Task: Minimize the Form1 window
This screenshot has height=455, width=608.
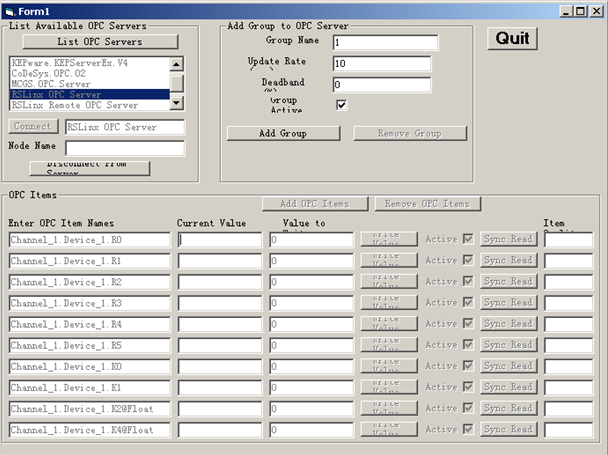Action: (567, 10)
